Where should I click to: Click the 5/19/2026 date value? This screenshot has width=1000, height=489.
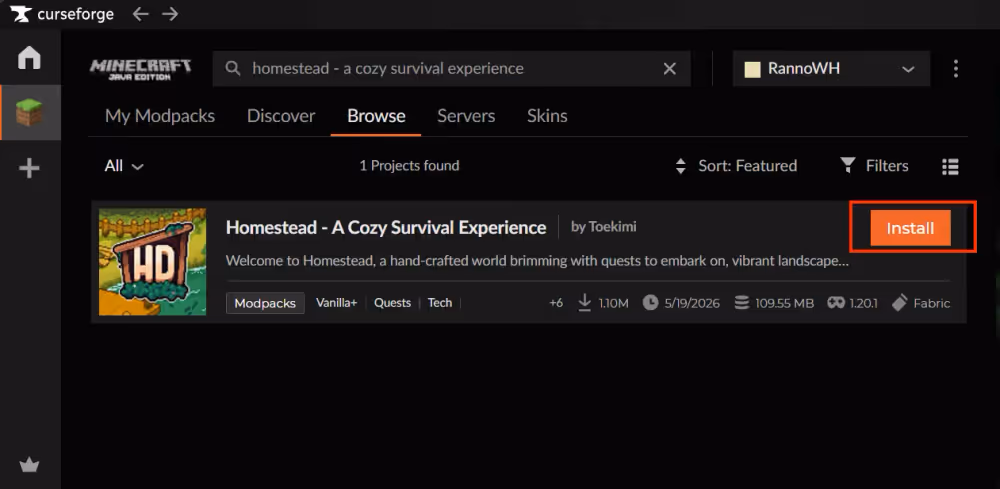click(692, 303)
